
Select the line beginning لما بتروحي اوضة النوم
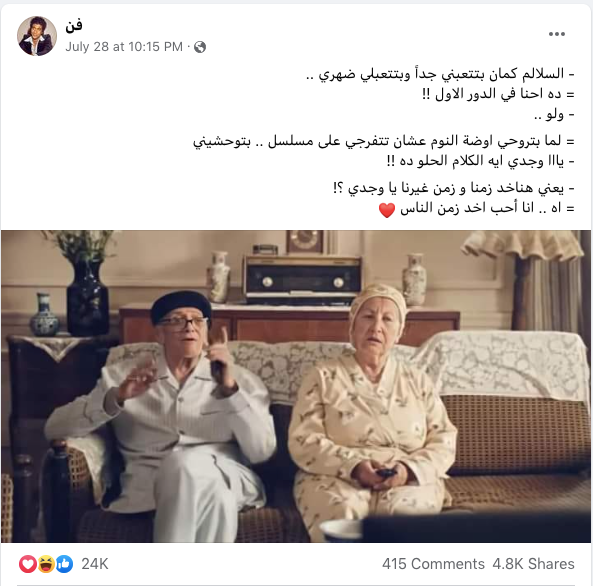point(384,141)
